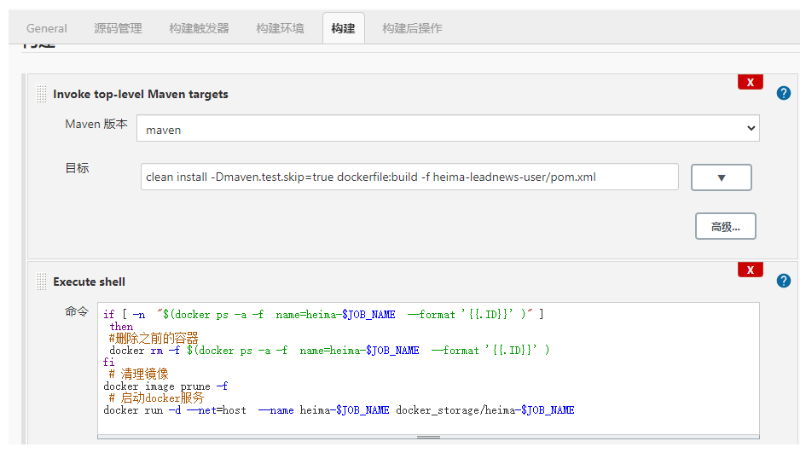Screen dimensions: 811x455
Task: Expand the 目标 field with arrow button
Action: tap(721, 177)
